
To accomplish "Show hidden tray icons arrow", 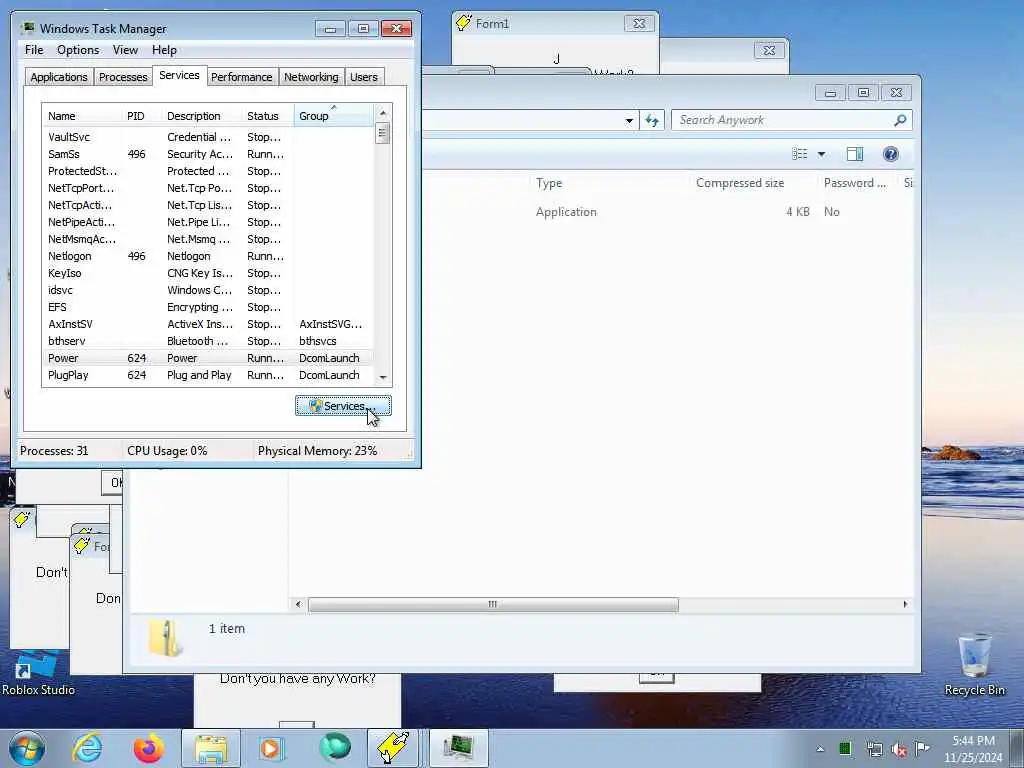I will pos(820,749).
